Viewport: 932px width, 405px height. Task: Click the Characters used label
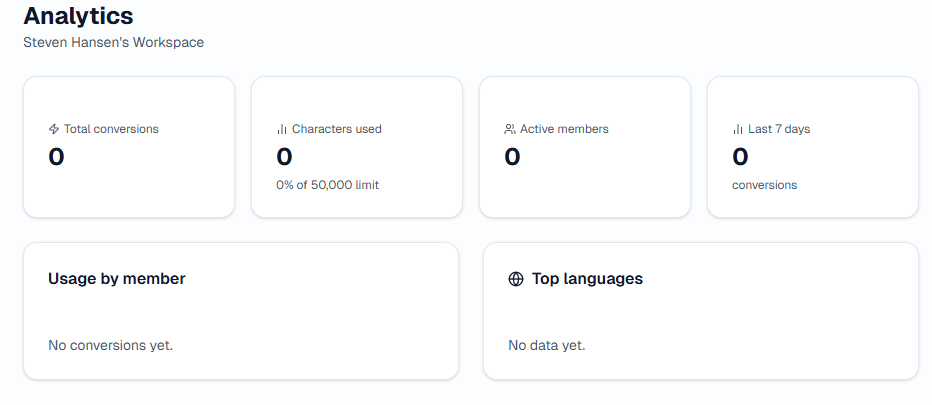tap(336, 129)
